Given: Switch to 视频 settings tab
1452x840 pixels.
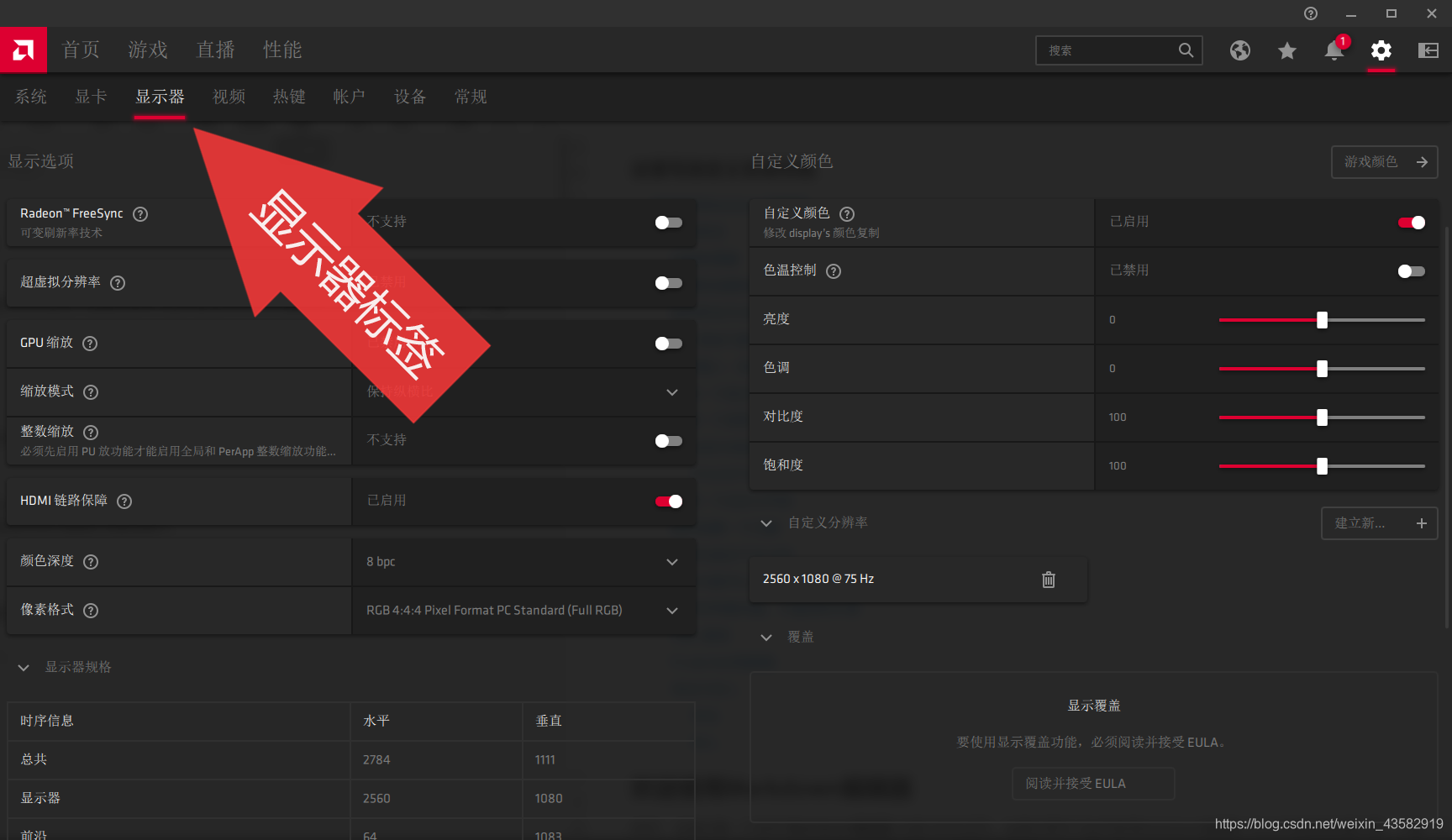Looking at the screenshot, I should point(229,97).
